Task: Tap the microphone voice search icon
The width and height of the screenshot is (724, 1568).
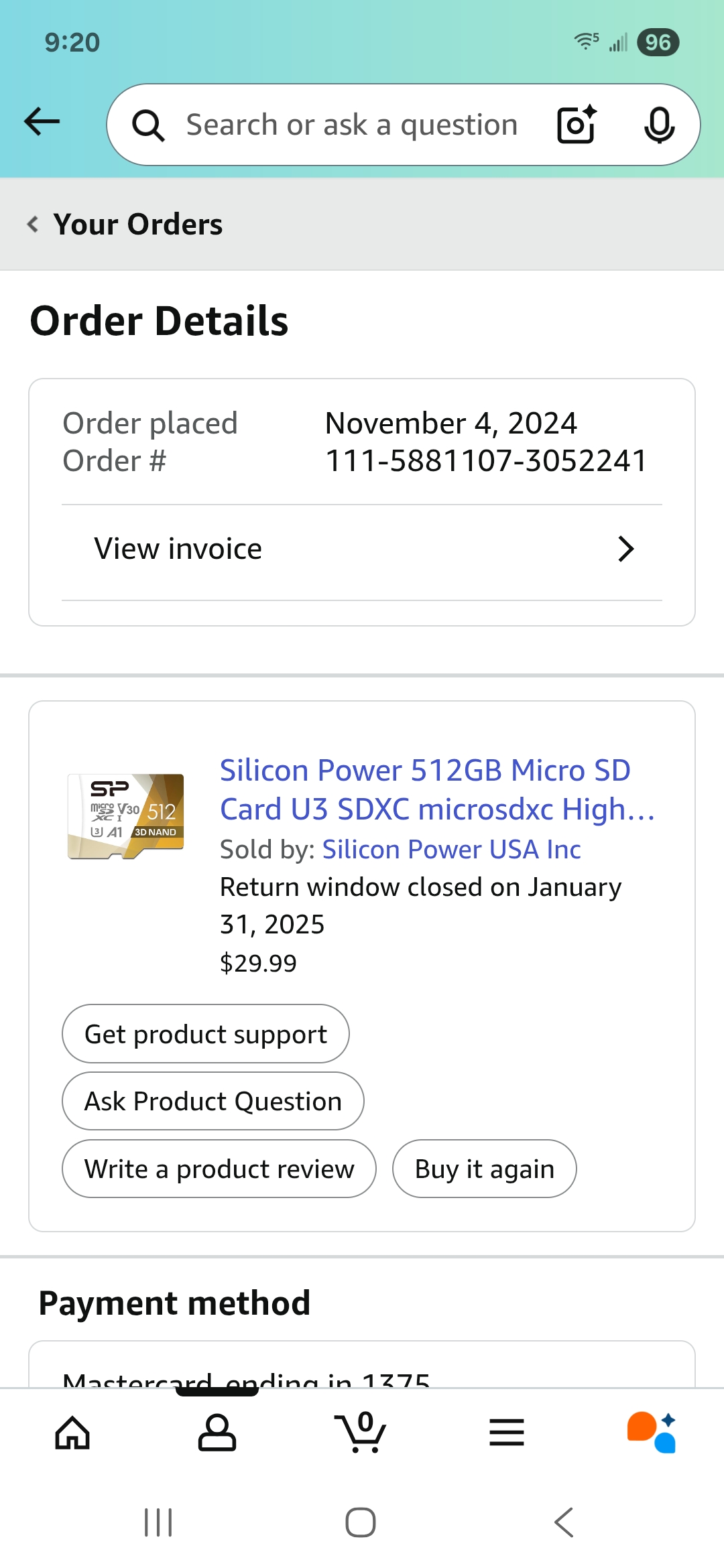Action: click(659, 125)
